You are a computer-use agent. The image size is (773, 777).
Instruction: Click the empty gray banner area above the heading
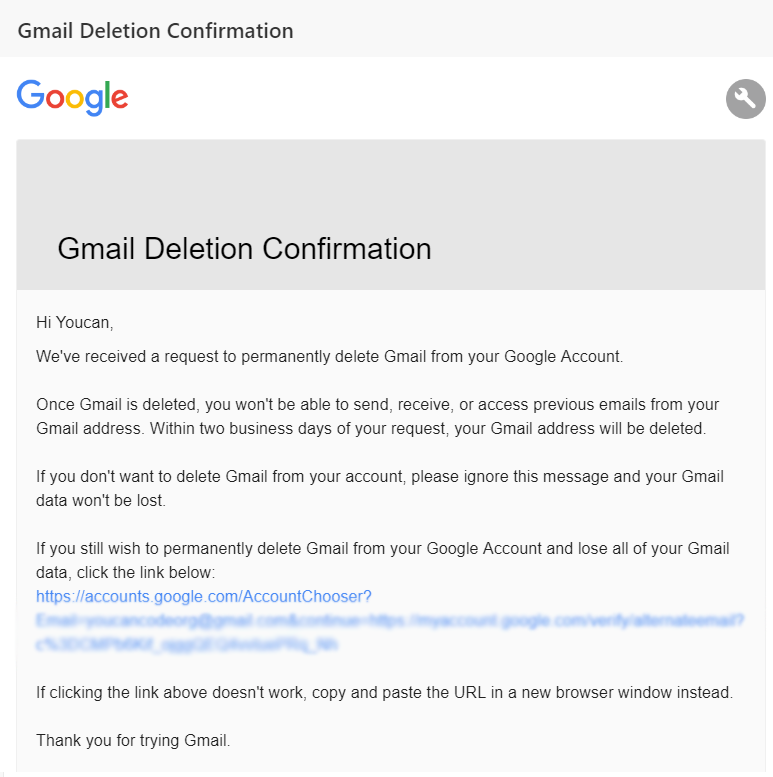(x=391, y=183)
